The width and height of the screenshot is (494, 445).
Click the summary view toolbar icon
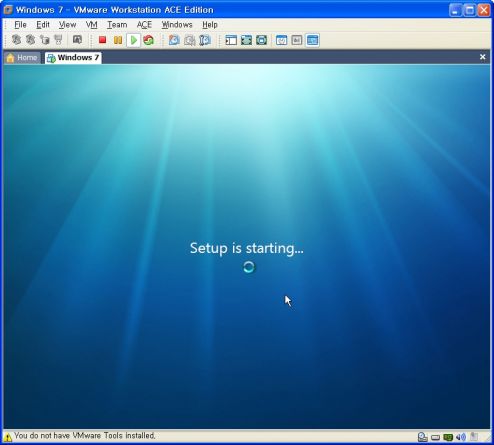pos(282,40)
